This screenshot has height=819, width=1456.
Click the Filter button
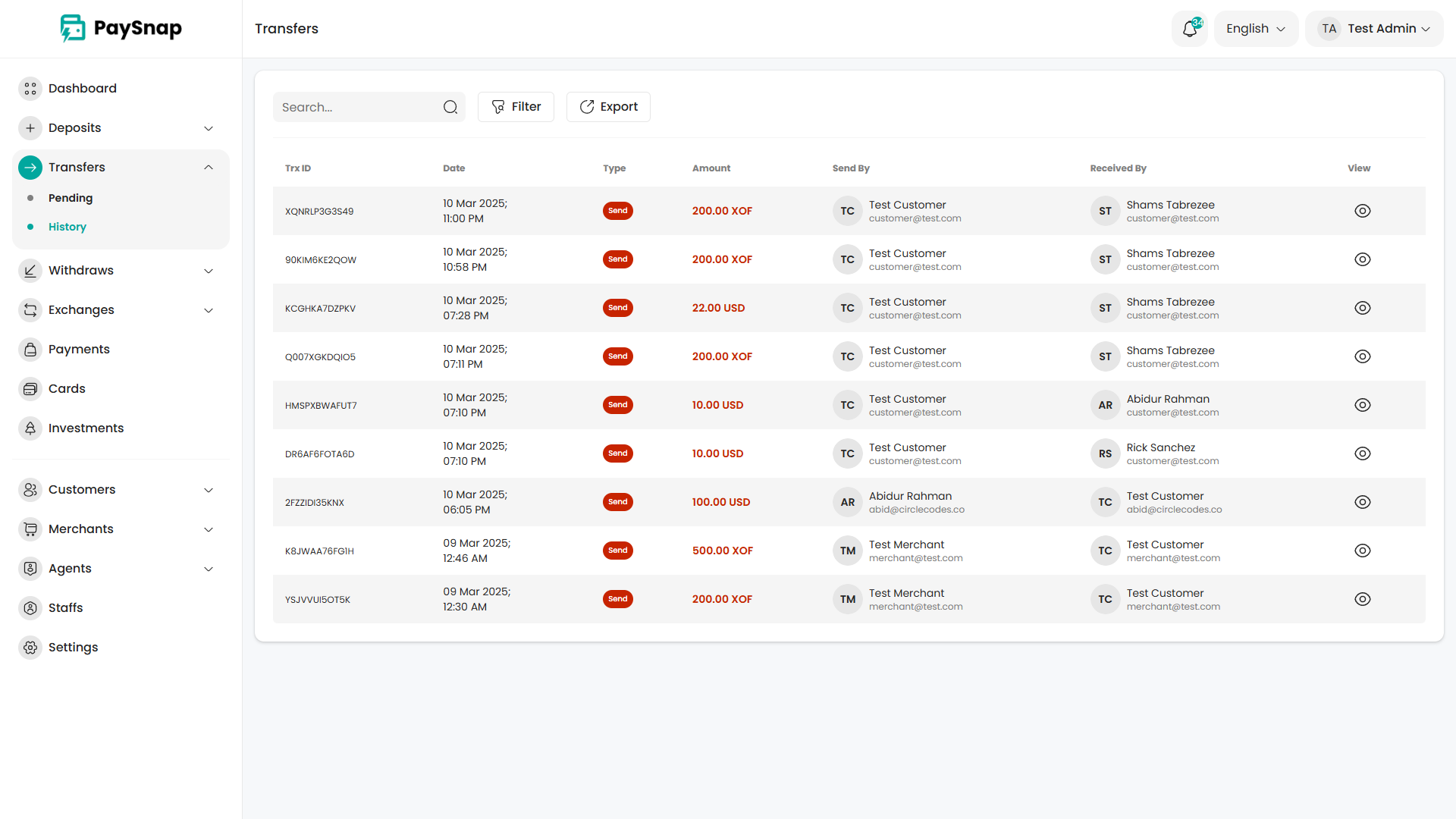516,107
